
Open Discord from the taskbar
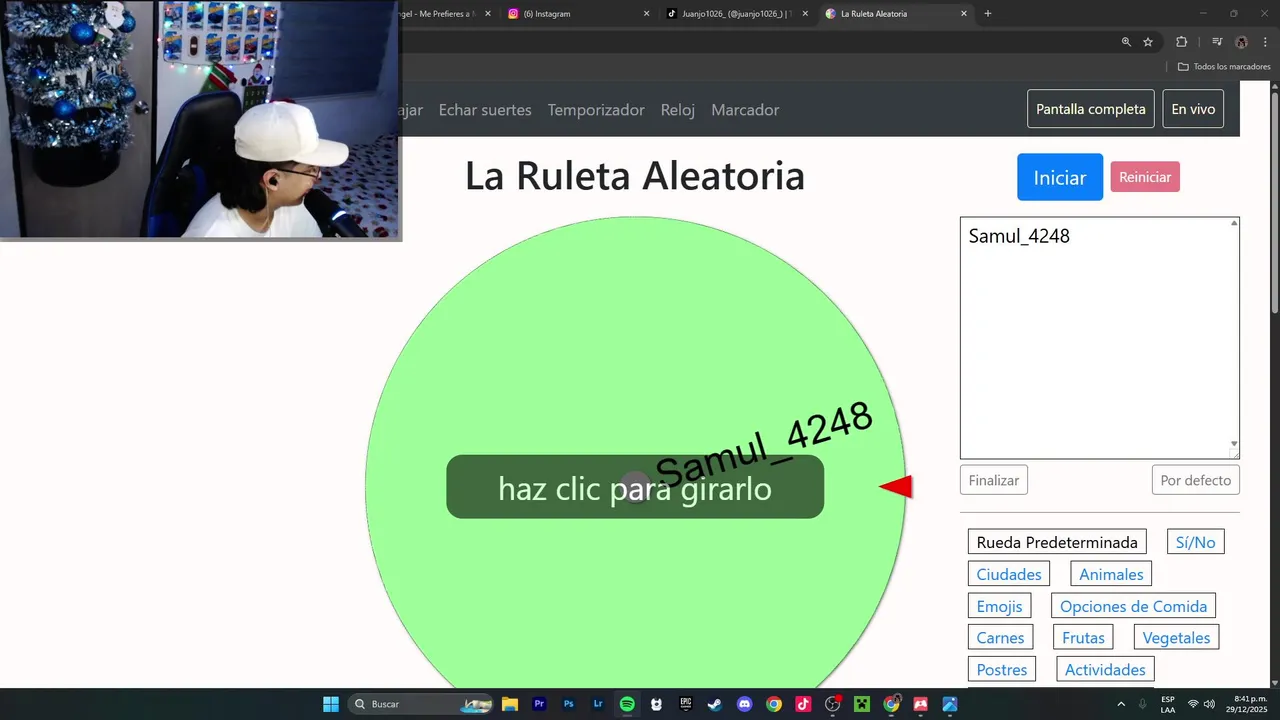point(744,704)
